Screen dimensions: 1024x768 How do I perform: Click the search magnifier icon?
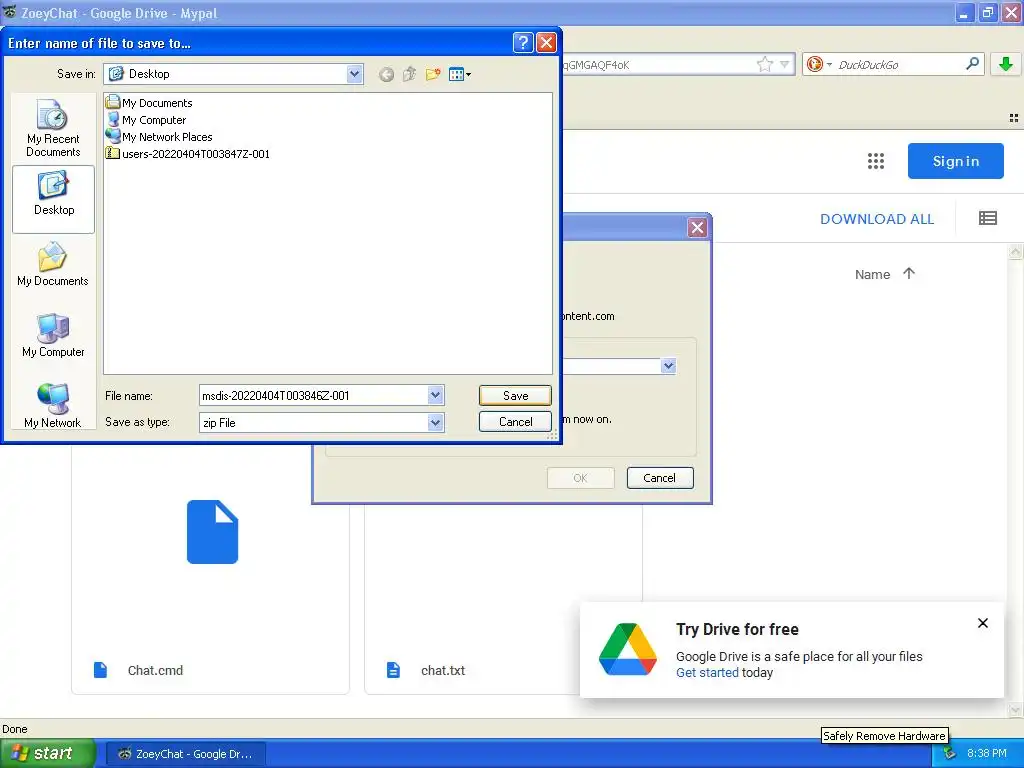coord(972,64)
